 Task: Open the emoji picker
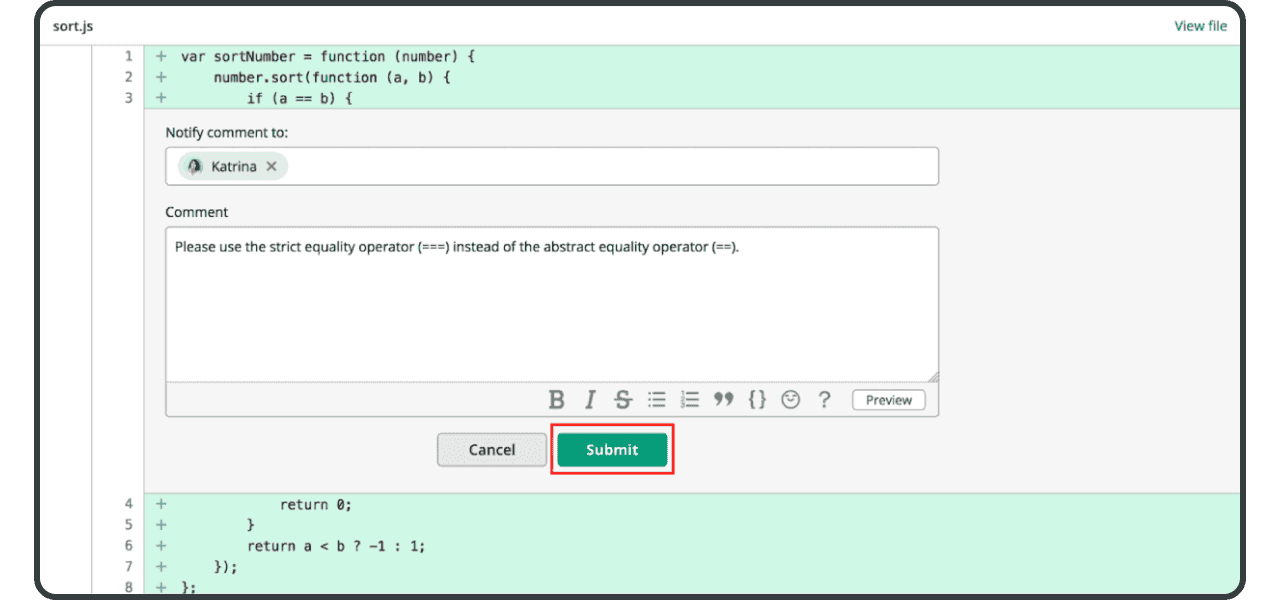pyautogui.click(x=791, y=400)
